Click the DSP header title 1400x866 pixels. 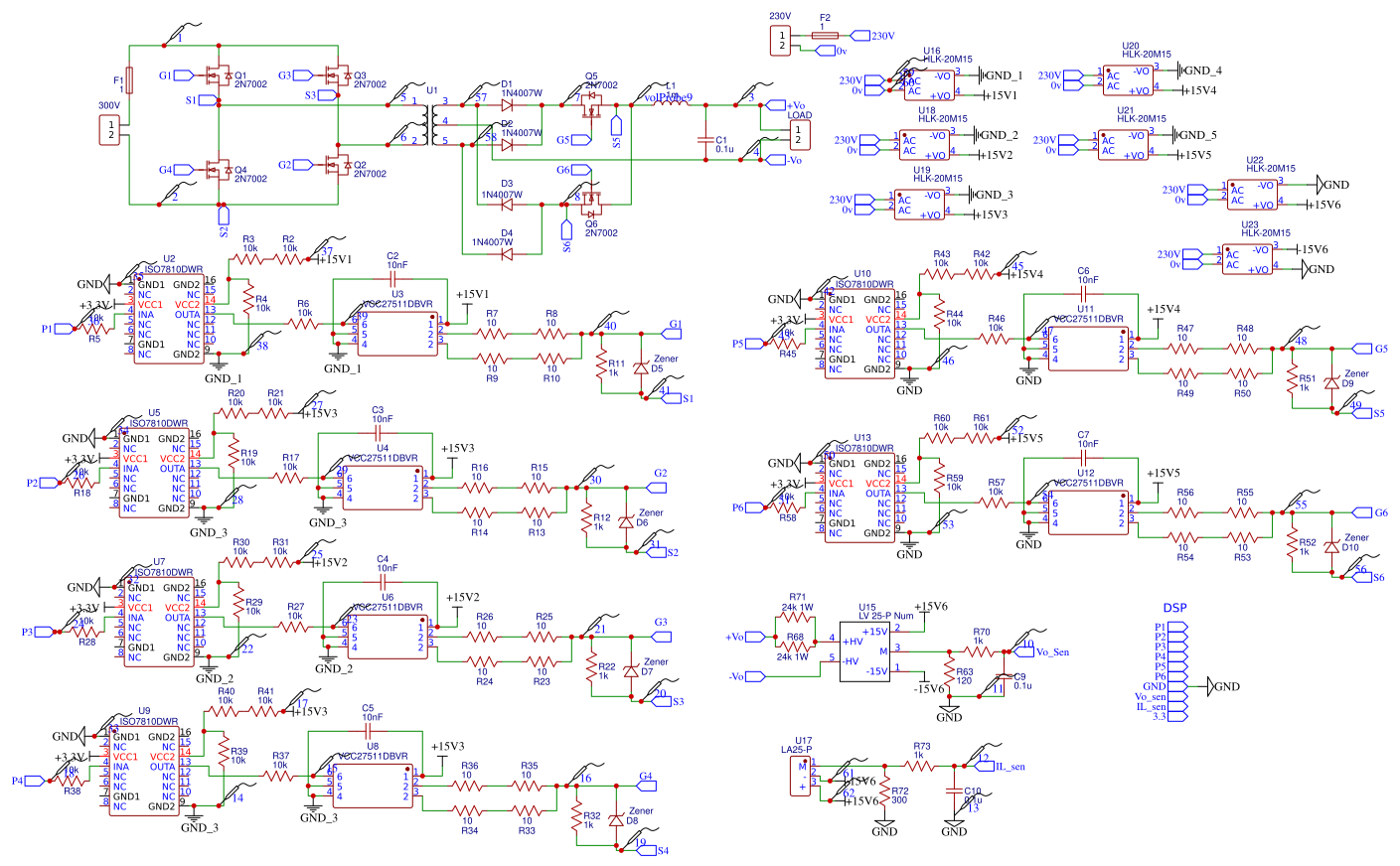click(1175, 608)
